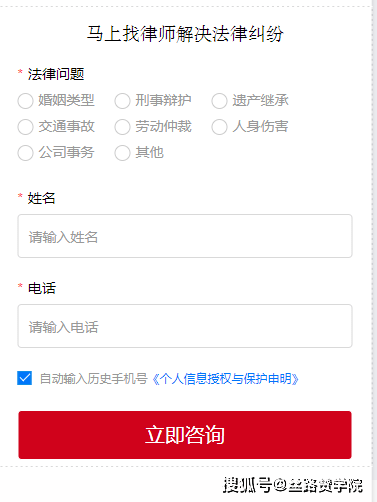Click the 公司事务 label text
377x502 pixels.
[66, 153]
